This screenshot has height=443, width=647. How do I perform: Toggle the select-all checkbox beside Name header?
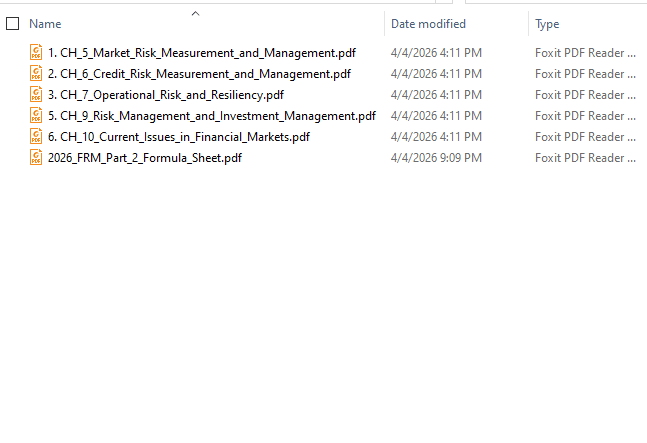pos(13,24)
